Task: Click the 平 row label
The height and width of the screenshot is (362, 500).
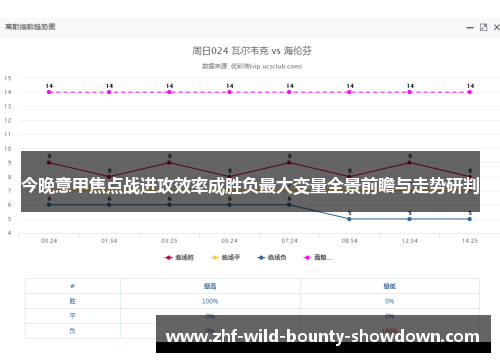Action: click(x=72, y=316)
